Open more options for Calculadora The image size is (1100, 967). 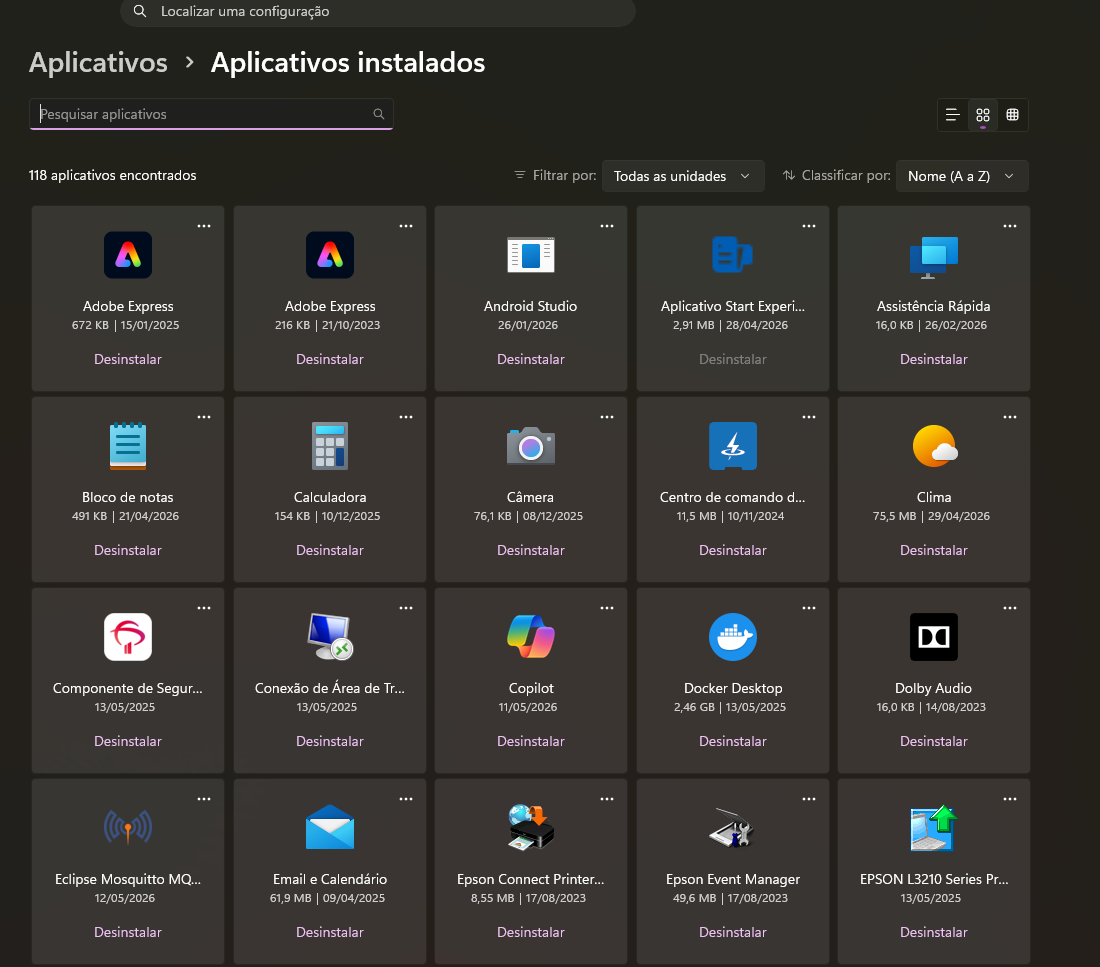pyautogui.click(x=405, y=417)
